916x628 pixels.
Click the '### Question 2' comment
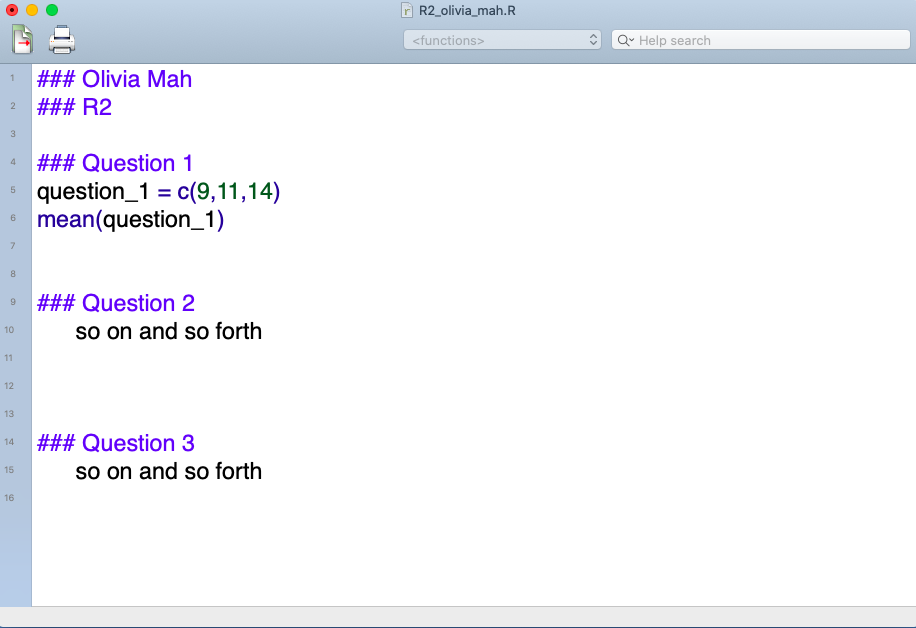tap(116, 303)
